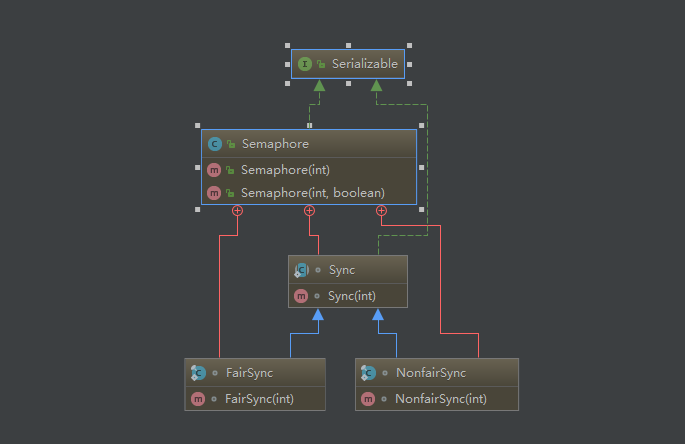Screen dimensions: 685x444
Task: Select the FairSync class title
Action: pos(249,373)
